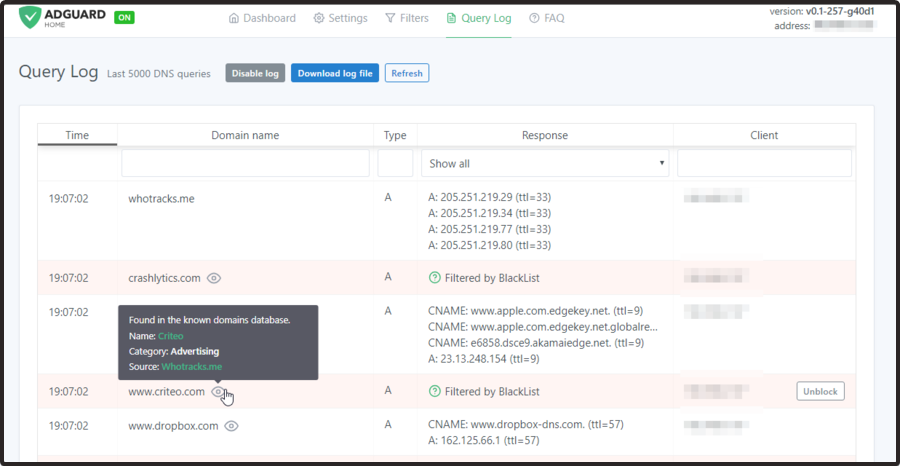Open the Criteo link in the tooltip
This screenshot has width=900, height=466.
170,336
